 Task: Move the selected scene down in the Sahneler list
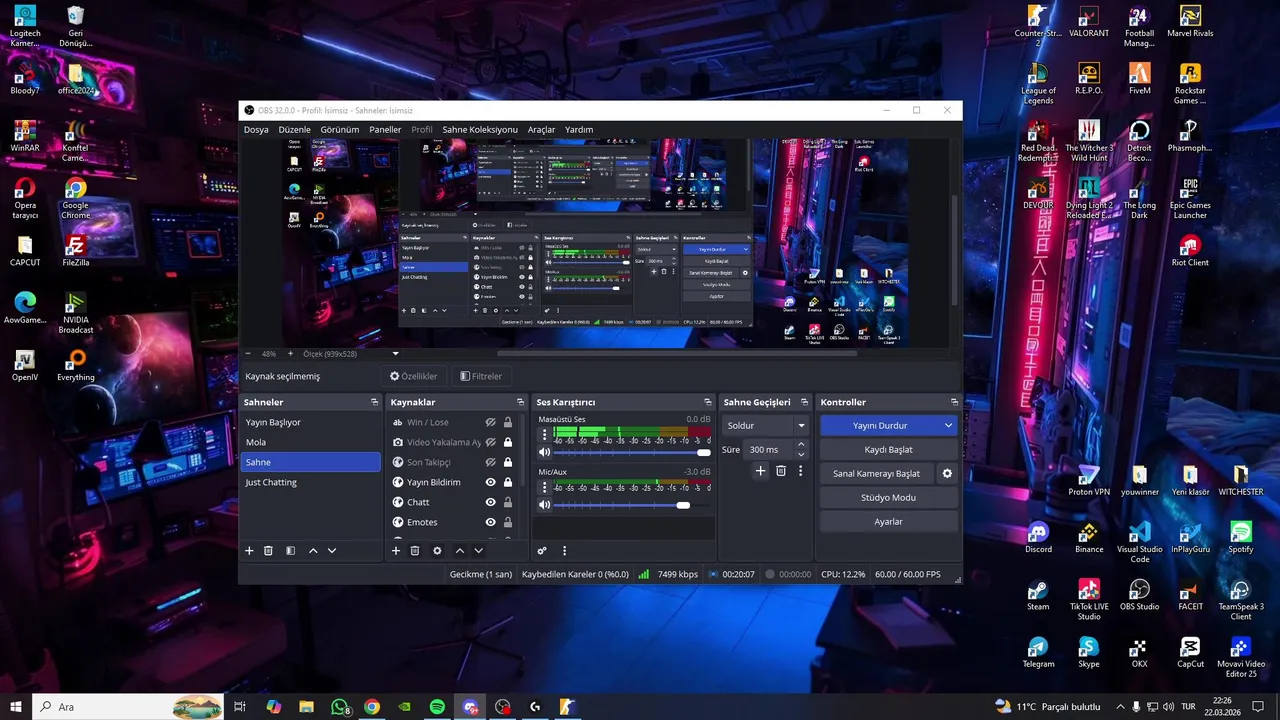[332, 551]
